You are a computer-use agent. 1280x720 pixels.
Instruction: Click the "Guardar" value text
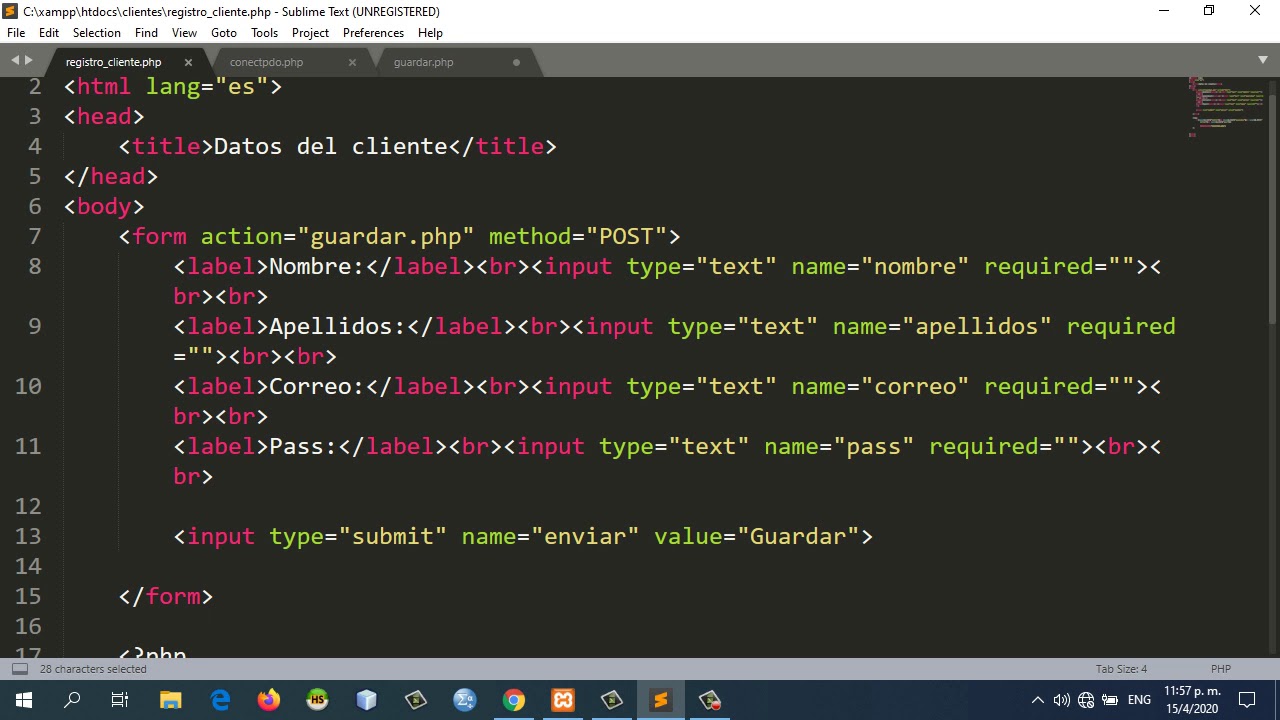coord(798,536)
